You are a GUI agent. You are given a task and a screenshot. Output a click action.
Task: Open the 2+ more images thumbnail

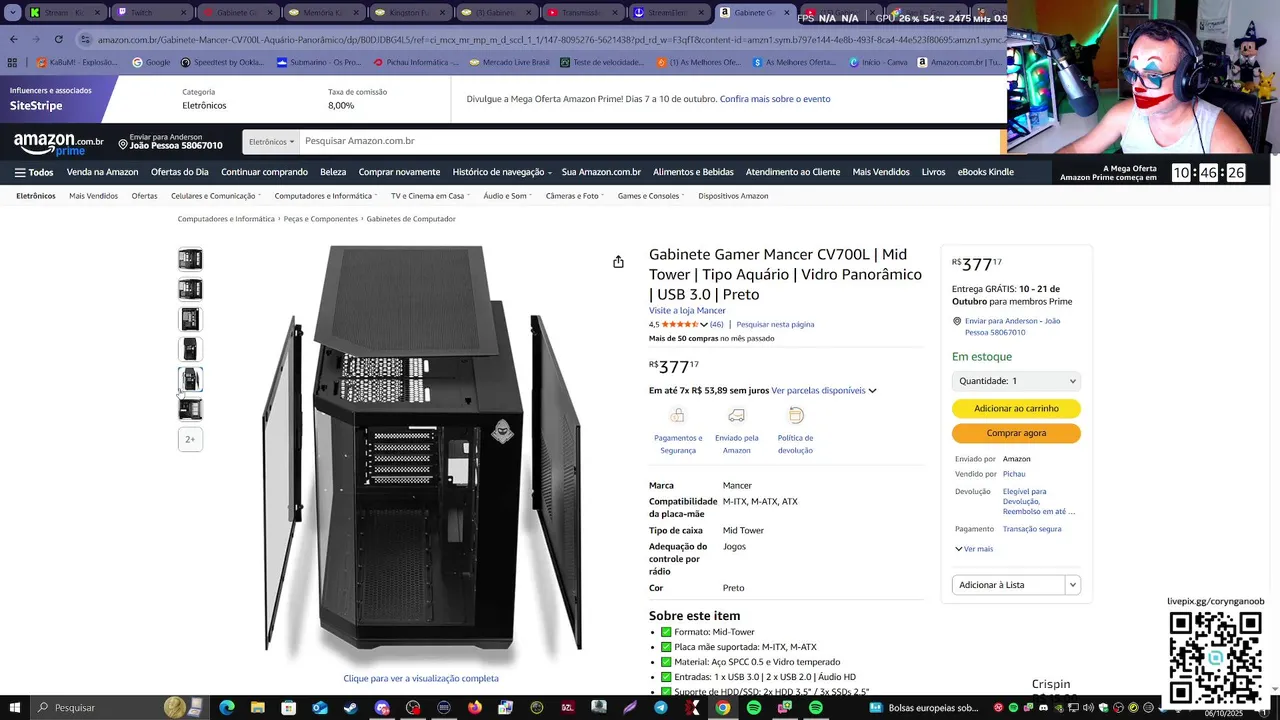tap(190, 439)
